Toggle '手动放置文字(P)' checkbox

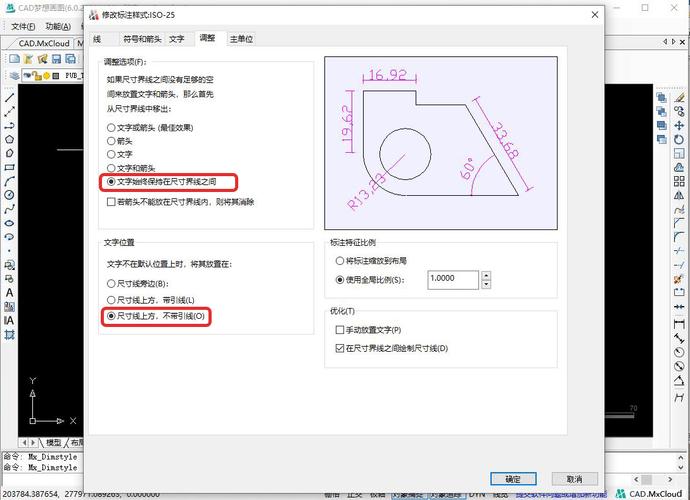(x=368, y=330)
